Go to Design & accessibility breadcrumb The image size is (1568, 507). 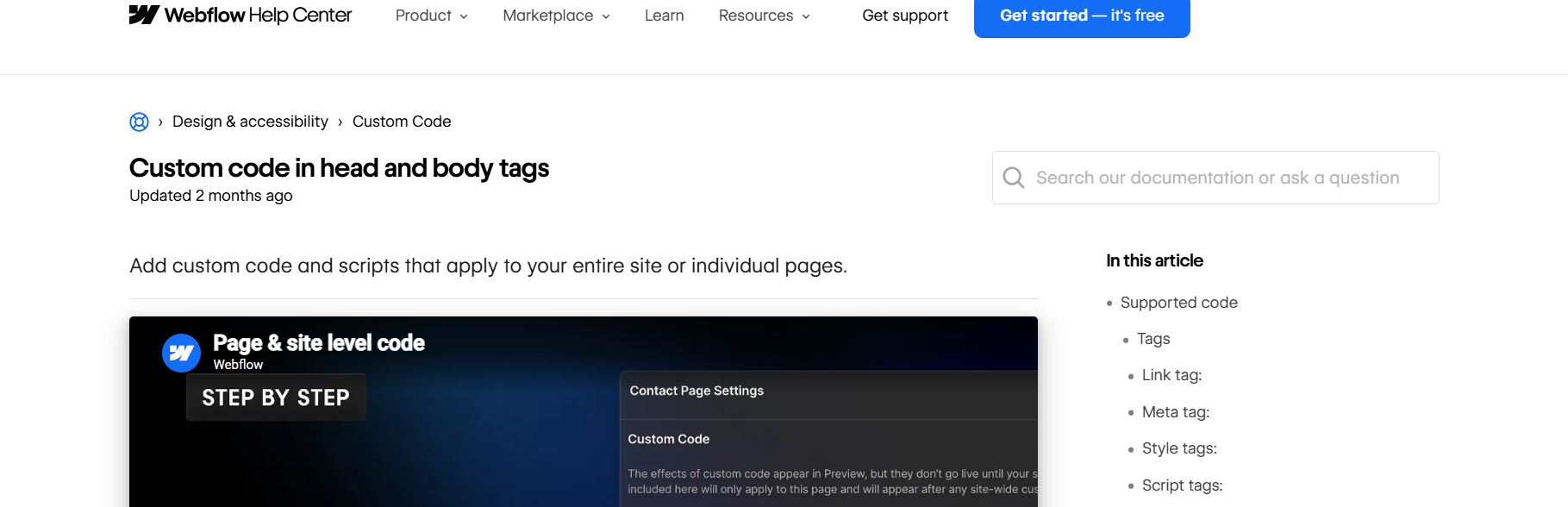pyautogui.click(x=250, y=122)
